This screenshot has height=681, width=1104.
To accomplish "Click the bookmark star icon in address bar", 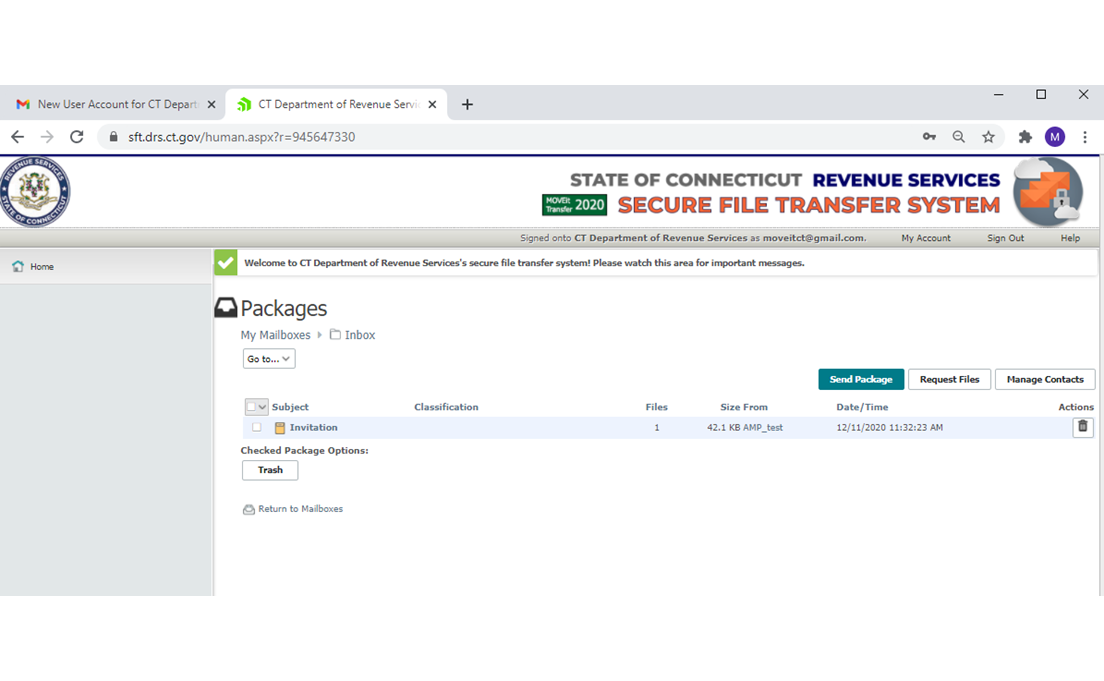I will [988, 137].
